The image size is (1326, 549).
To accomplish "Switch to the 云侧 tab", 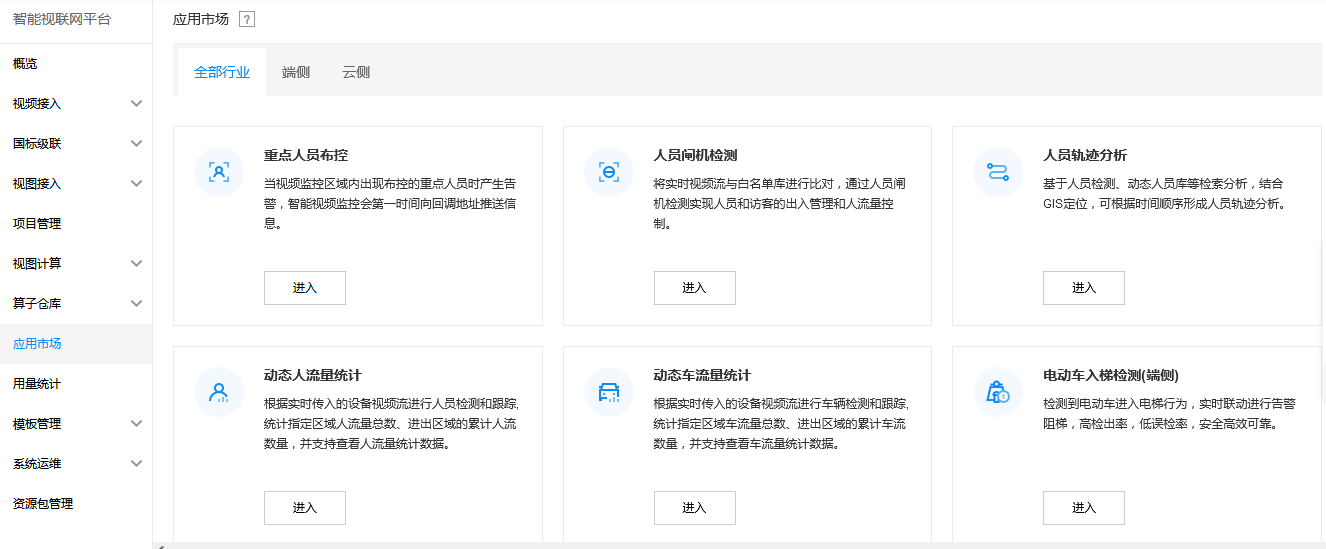I will (356, 72).
